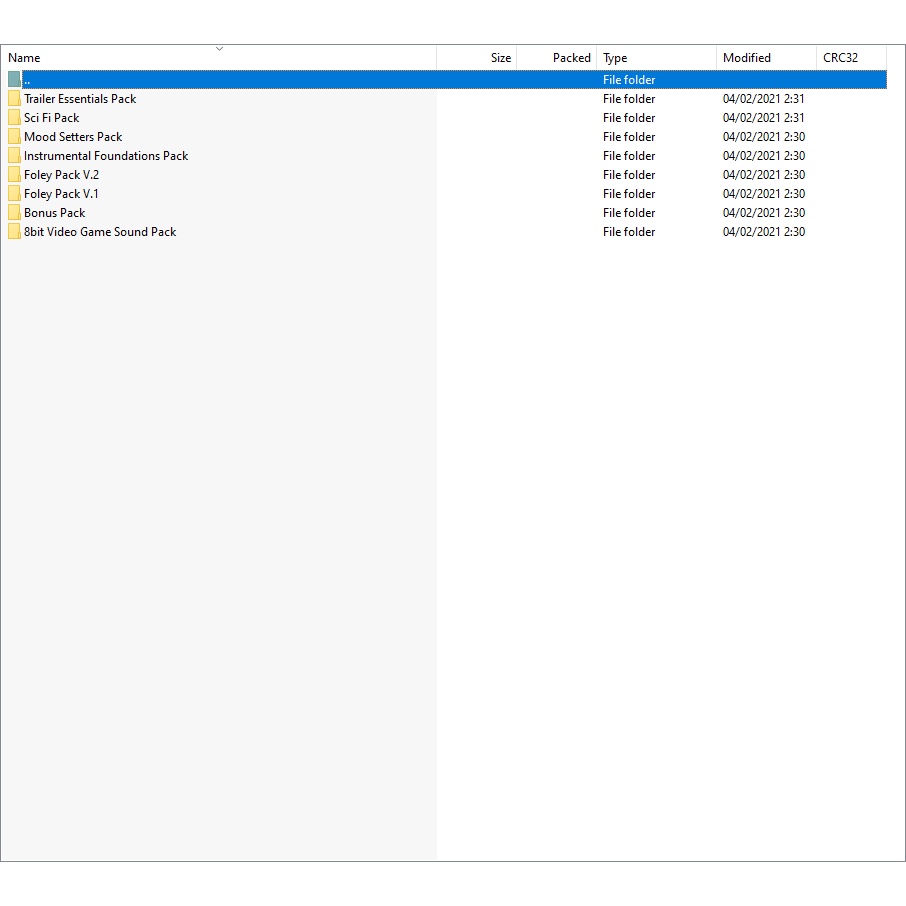Sort by the Modified column header
Viewport: 906px width, 906px height.
pyautogui.click(x=747, y=58)
